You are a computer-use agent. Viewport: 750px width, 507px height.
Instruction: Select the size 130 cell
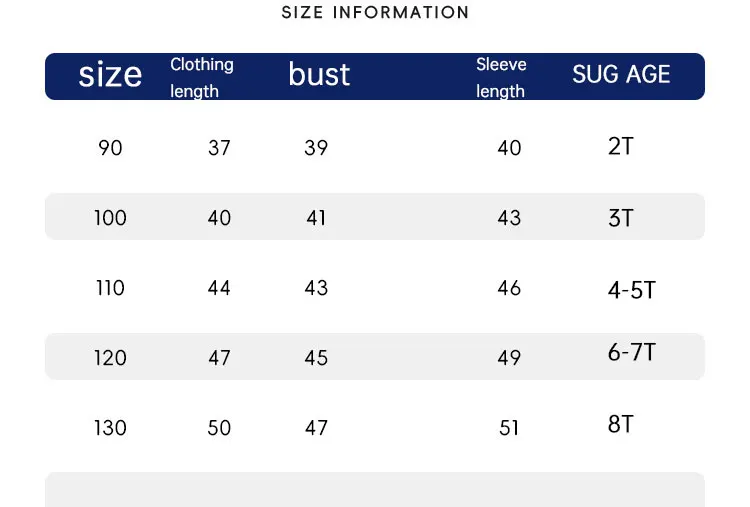coord(110,428)
